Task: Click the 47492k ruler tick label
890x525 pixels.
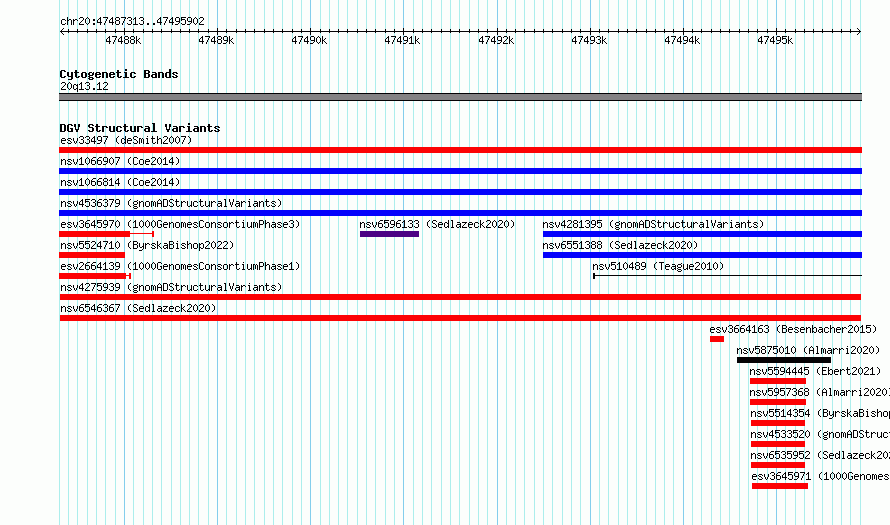Action: click(496, 40)
